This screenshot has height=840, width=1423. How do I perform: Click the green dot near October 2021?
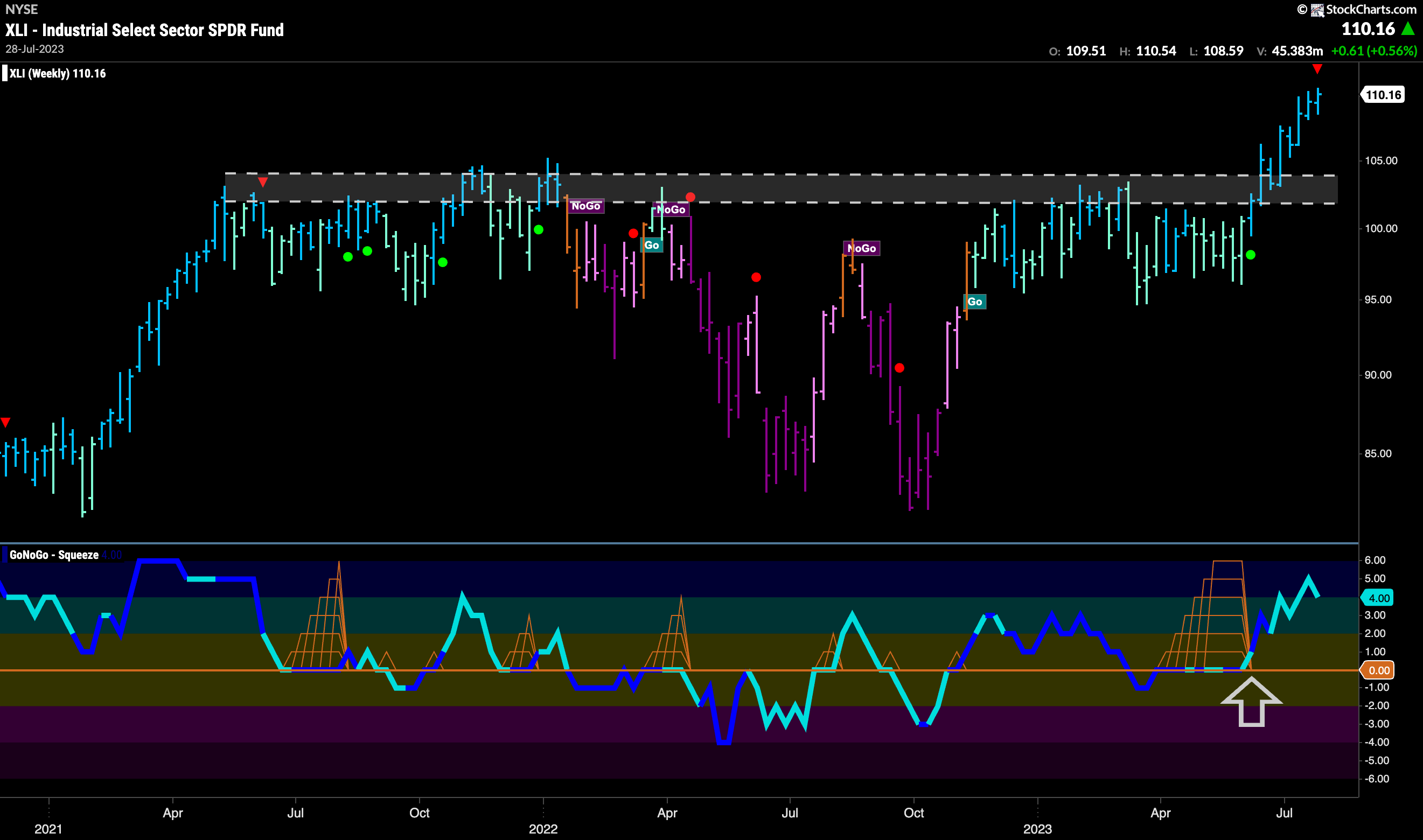pyautogui.click(x=443, y=263)
